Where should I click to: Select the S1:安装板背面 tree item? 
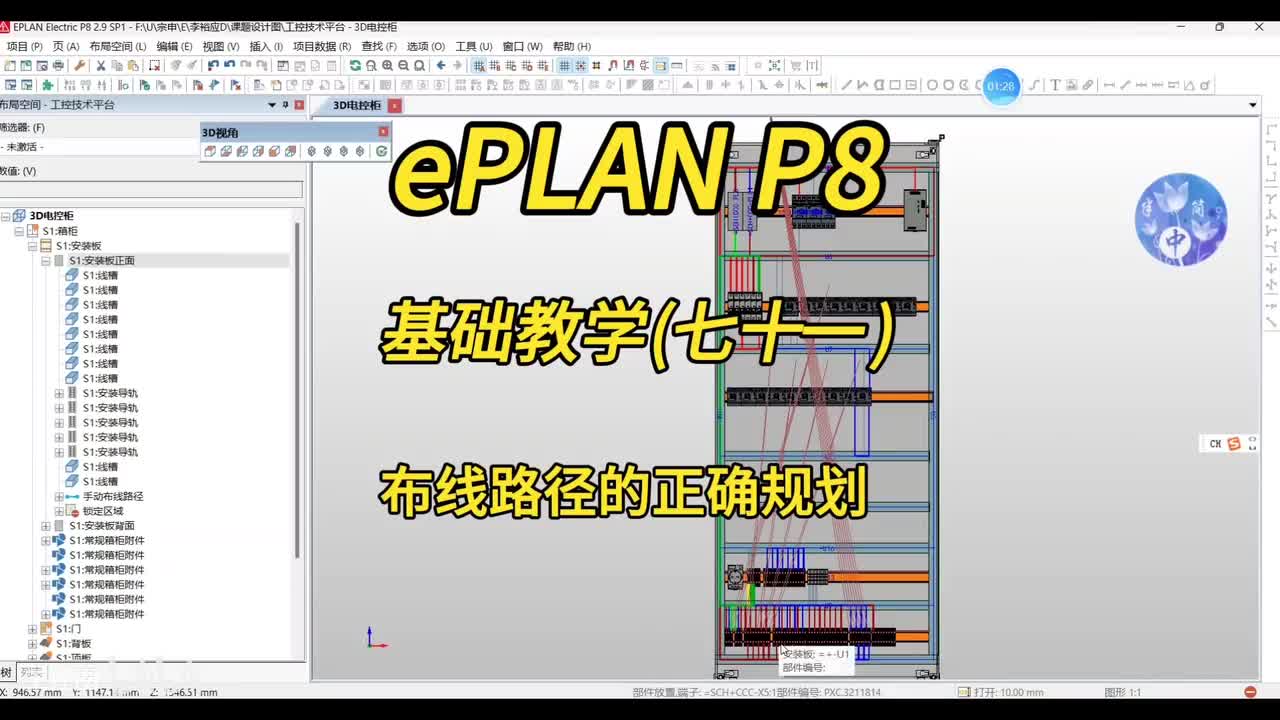click(x=102, y=526)
